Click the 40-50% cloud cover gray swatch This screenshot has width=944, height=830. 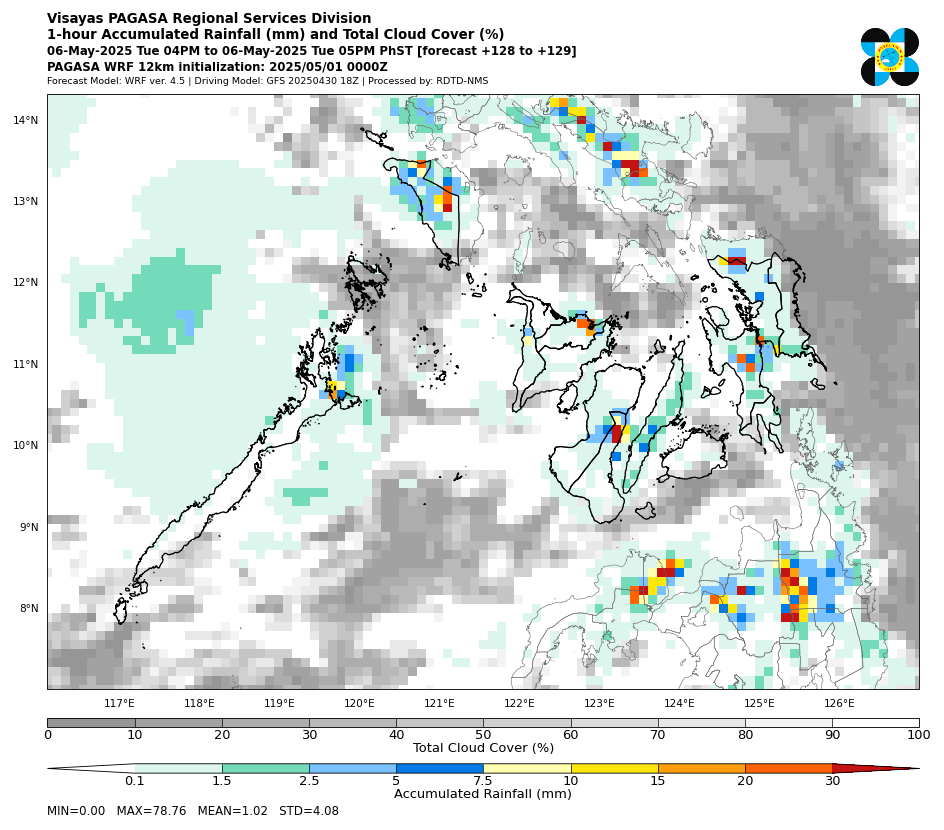pos(439,723)
